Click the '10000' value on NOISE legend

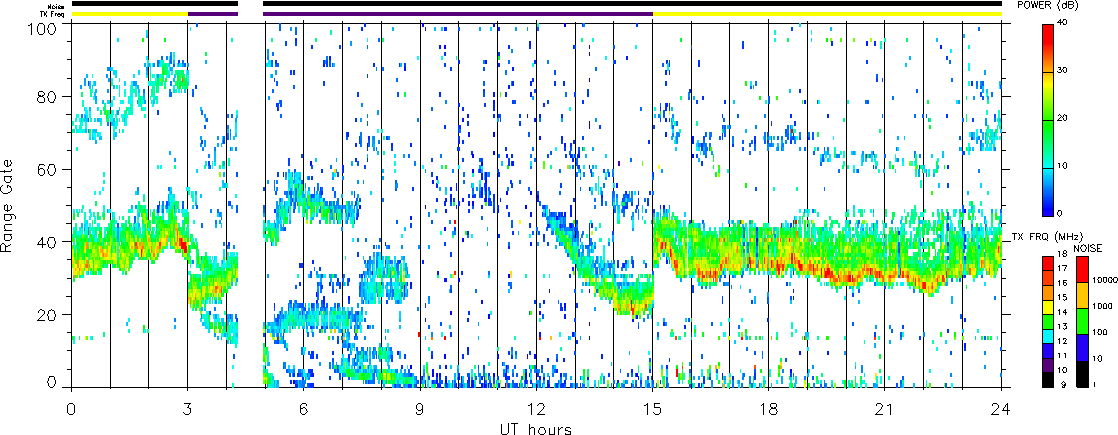click(1104, 280)
